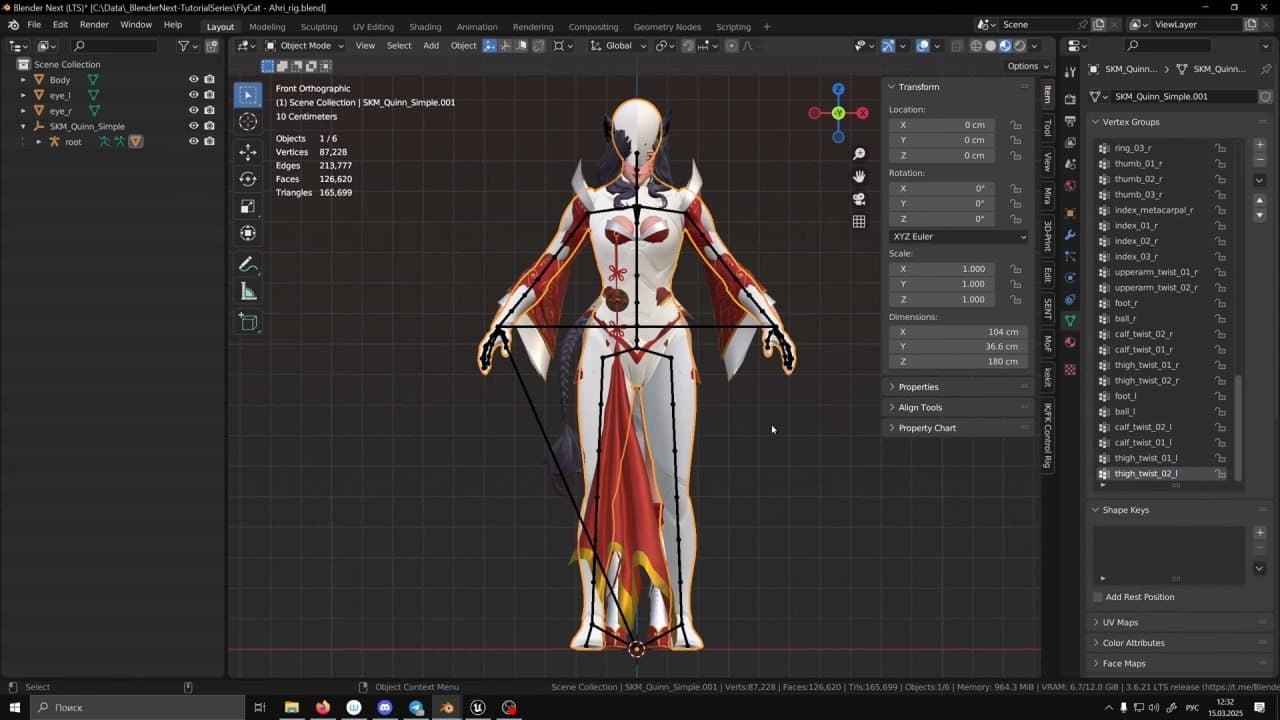Select the Measure tool

[248, 292]
